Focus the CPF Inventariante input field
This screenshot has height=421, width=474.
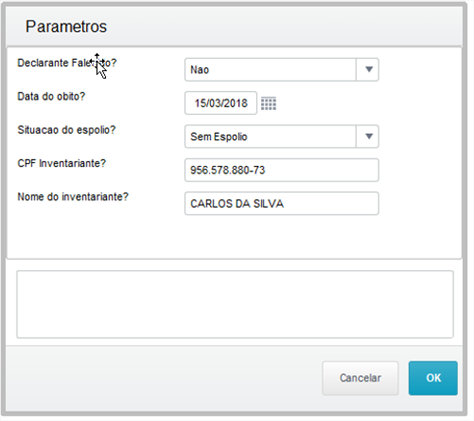pos(282,170)
